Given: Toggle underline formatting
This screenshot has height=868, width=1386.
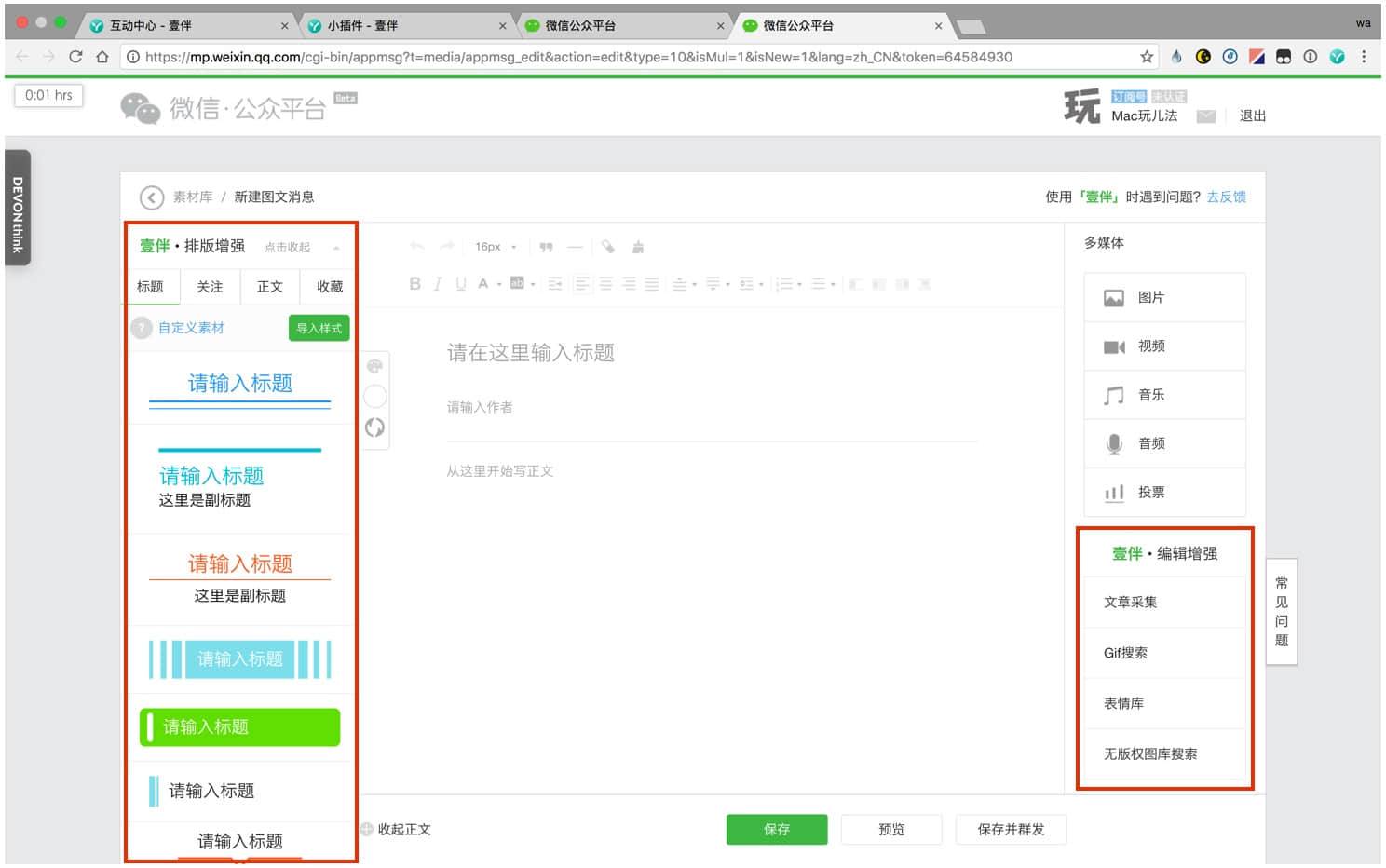Looking at the screenshot, I should 460,284.
